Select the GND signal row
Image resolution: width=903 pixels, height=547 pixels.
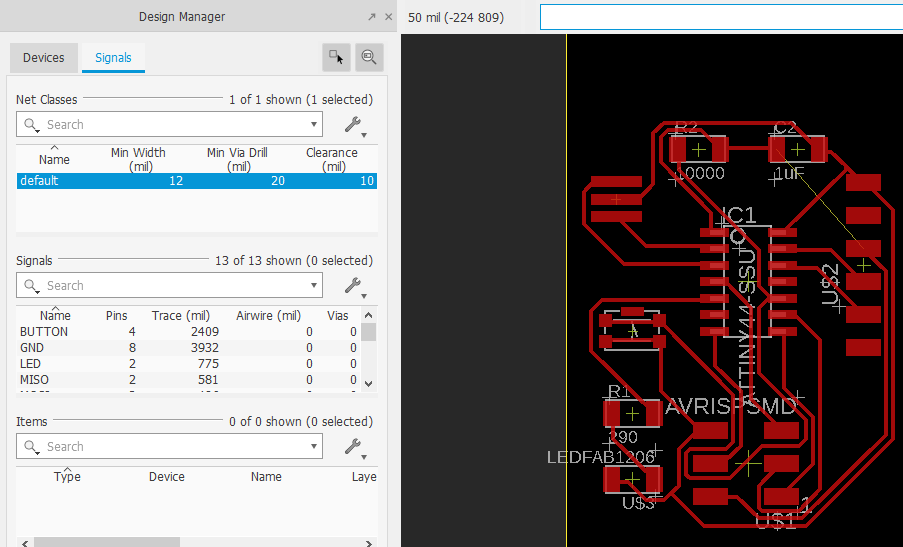coord(189,348)
